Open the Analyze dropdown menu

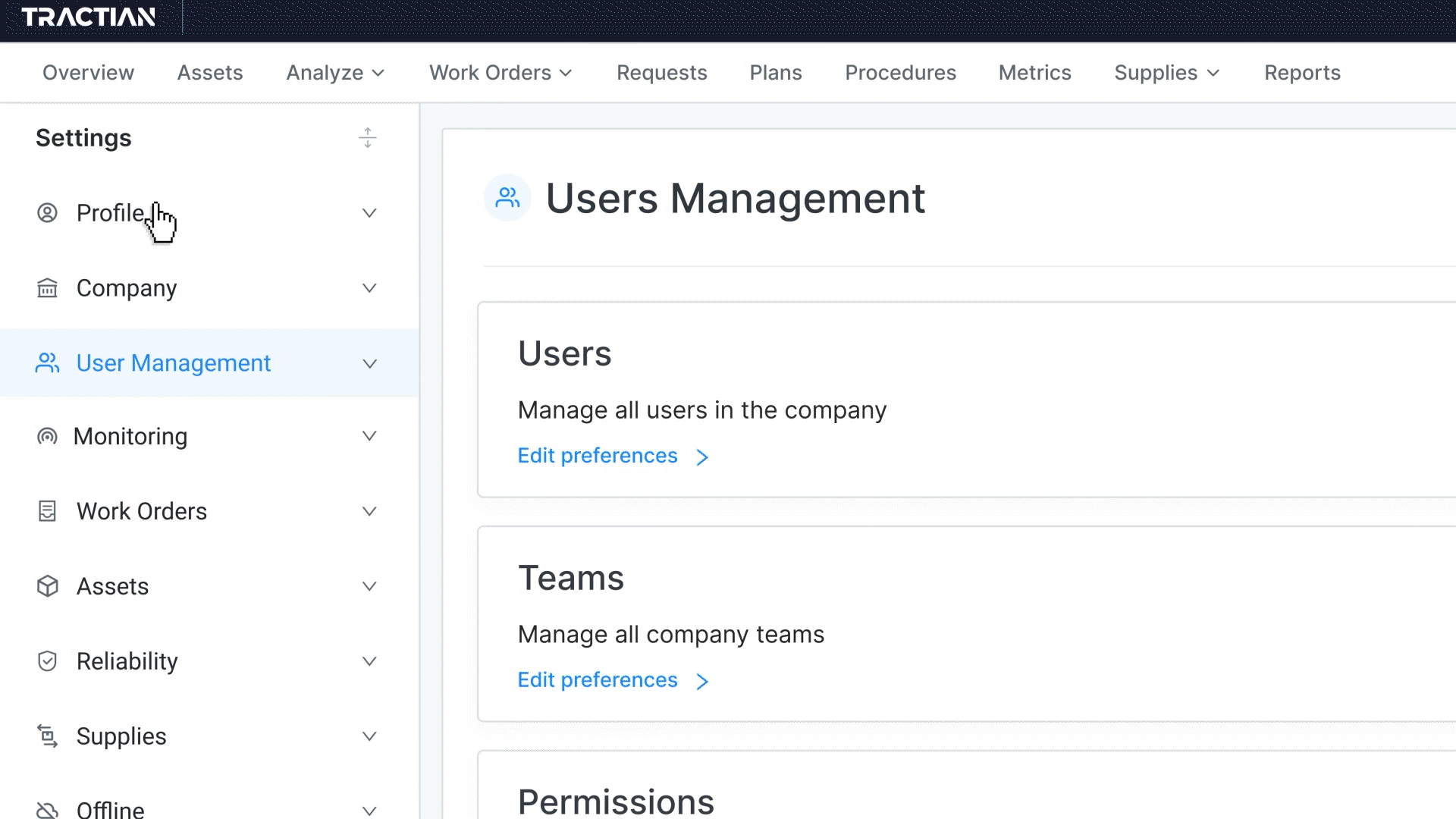335,73
